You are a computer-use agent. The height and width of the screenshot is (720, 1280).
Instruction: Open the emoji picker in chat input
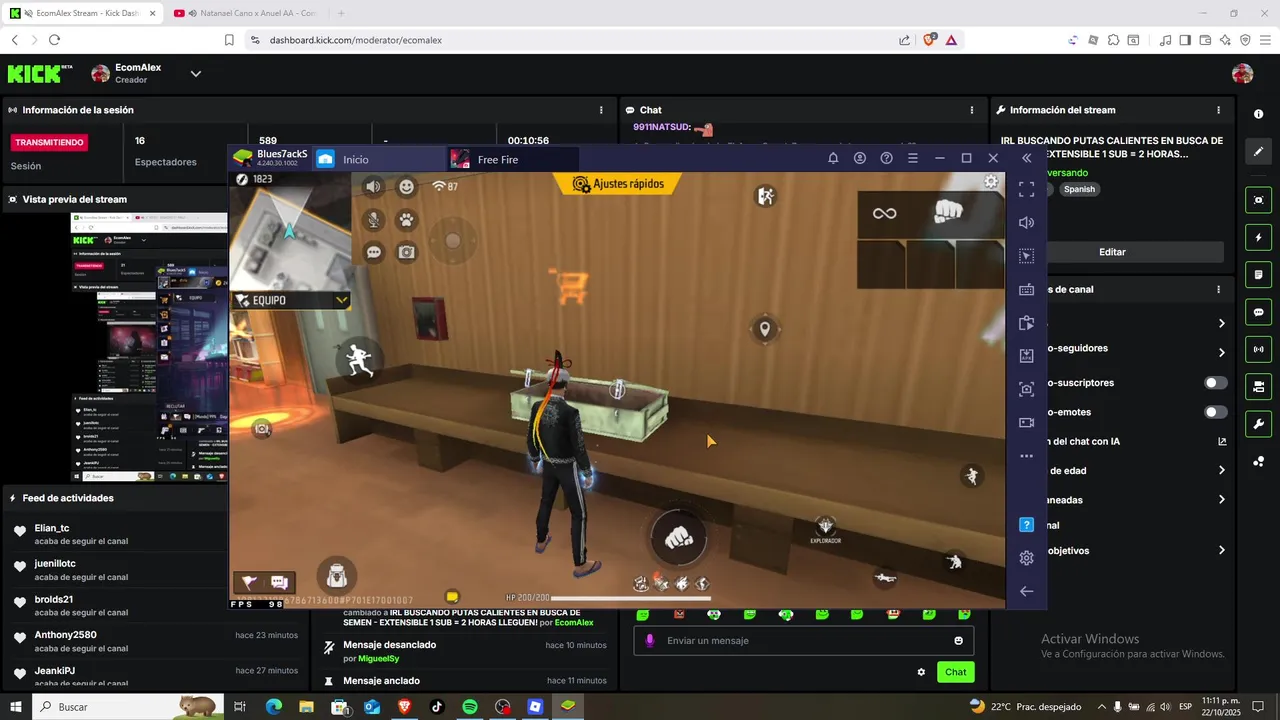coord(958,641)
